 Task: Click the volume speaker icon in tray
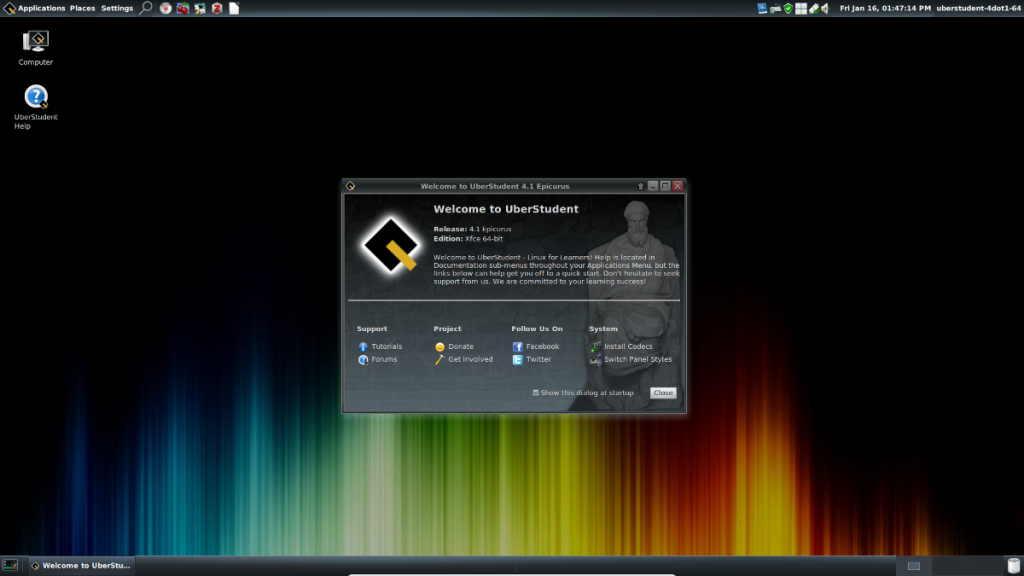pos(826,8)
